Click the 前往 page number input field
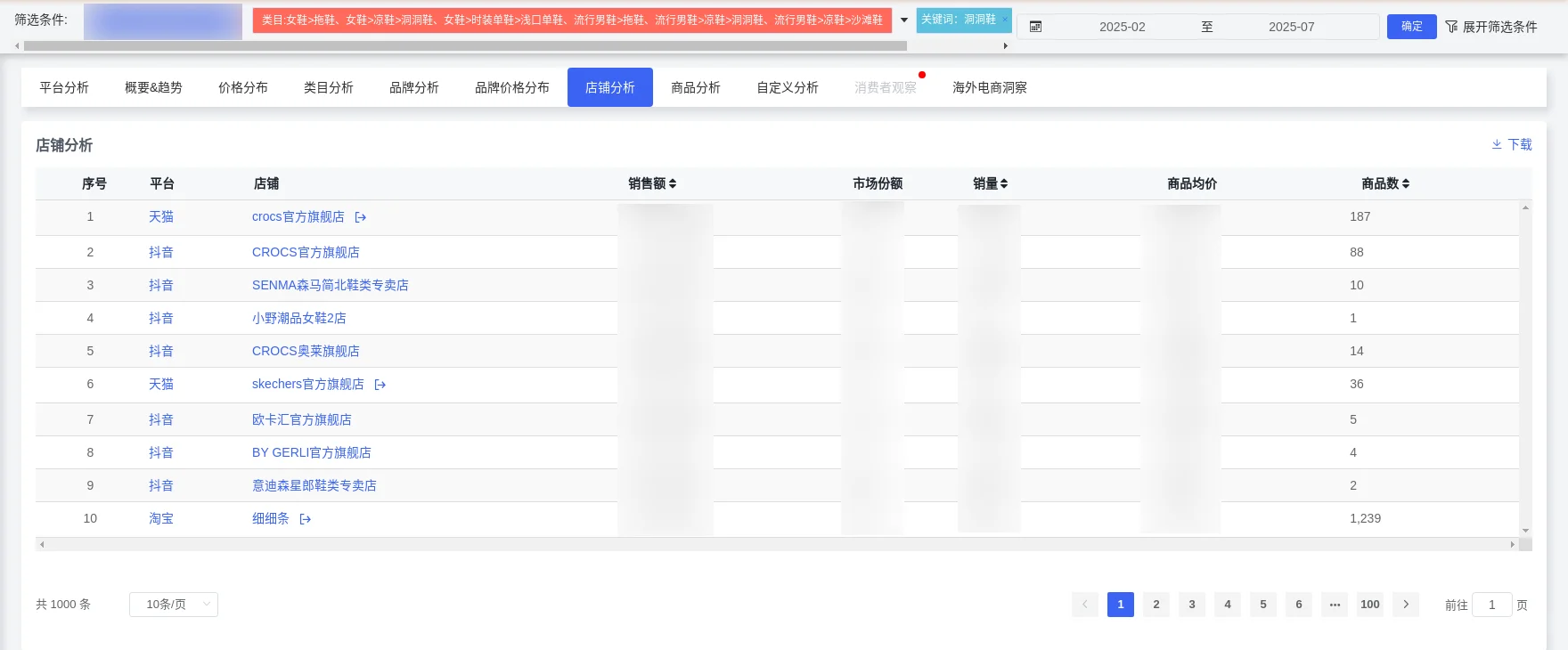The height and width of the screenshot is (650, 1568). [x=1492, y=605]
